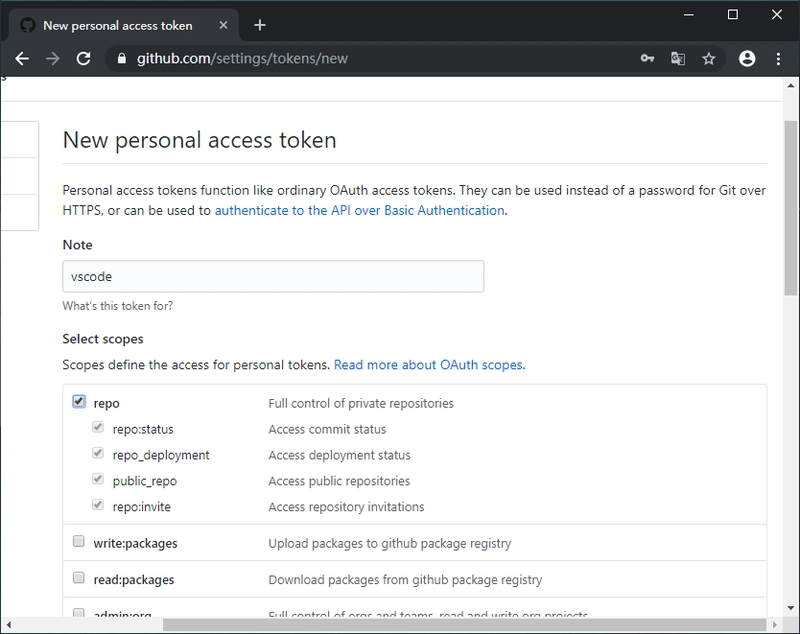
Task: Close the New personal access token tab
Action: point(223,25)
